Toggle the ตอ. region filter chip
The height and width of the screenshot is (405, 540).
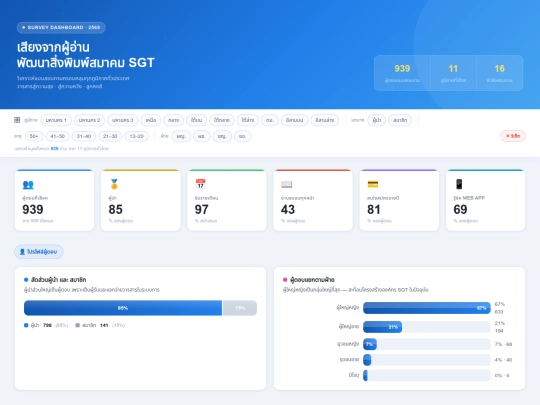click(x=270, y=120)
